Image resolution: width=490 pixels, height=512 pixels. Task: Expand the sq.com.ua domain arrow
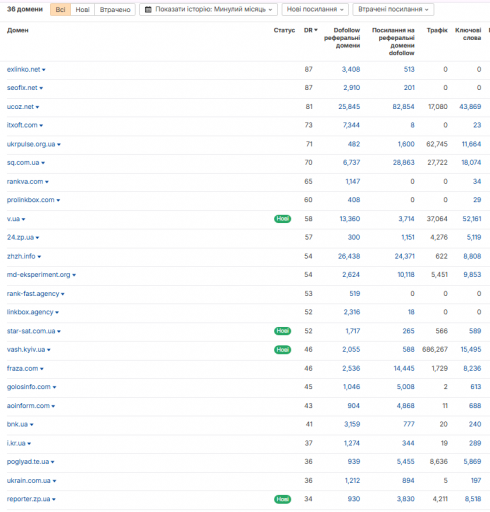43,163
